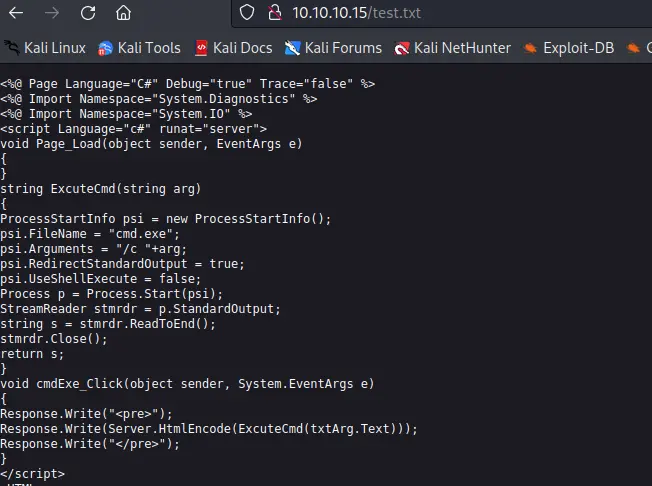
Task: Click the stmrdr.ReadToEnd() line
Action: click(x=108, y=324)
